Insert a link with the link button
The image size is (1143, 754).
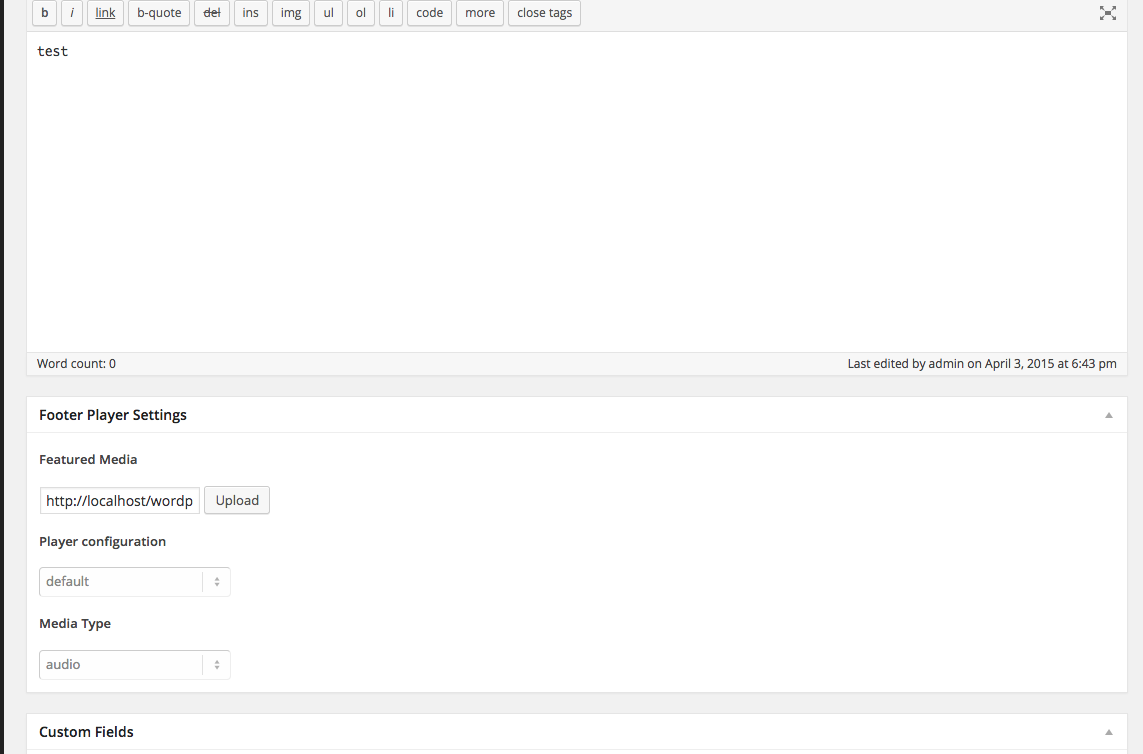(x=105, y=13)
